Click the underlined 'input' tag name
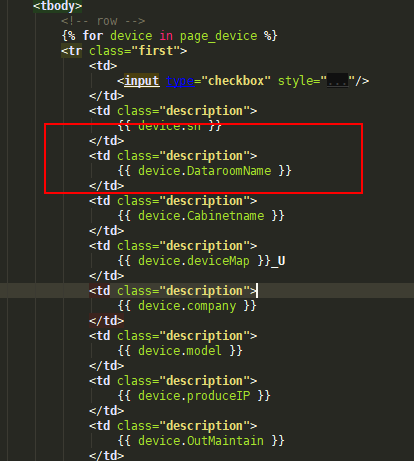Image resolution: width=414 pixels, height=461 pixels. 142,81
